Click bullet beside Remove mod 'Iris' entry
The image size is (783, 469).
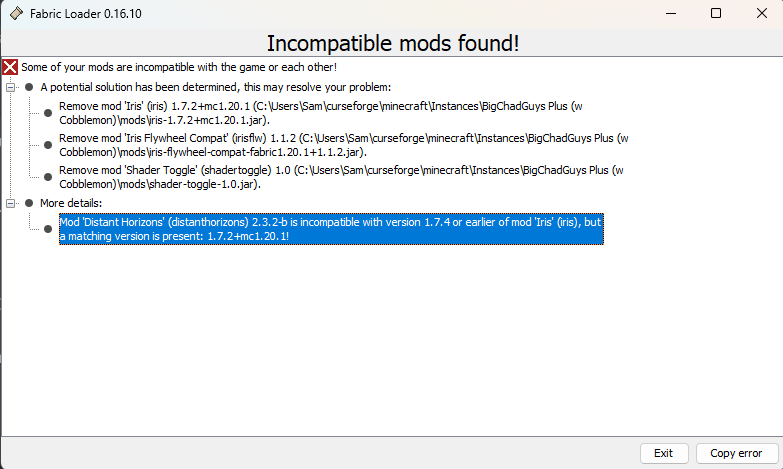47,112
